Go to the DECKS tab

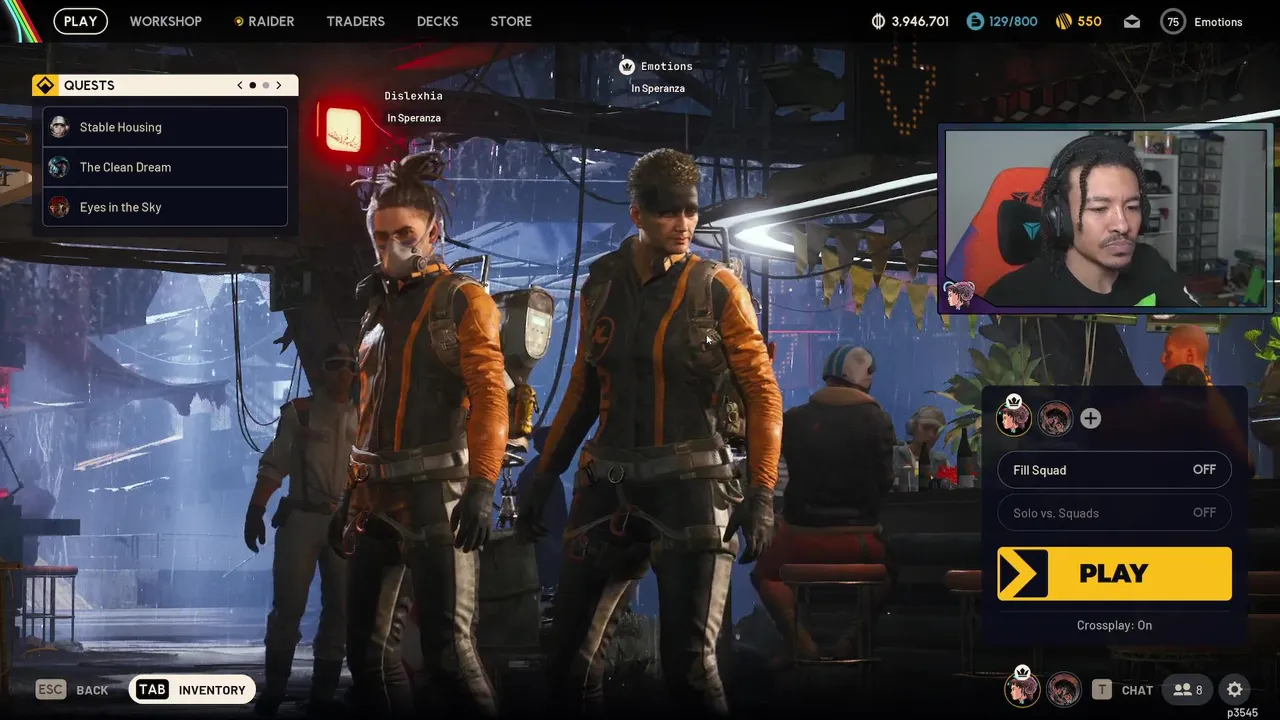click(x=437, y=21)
